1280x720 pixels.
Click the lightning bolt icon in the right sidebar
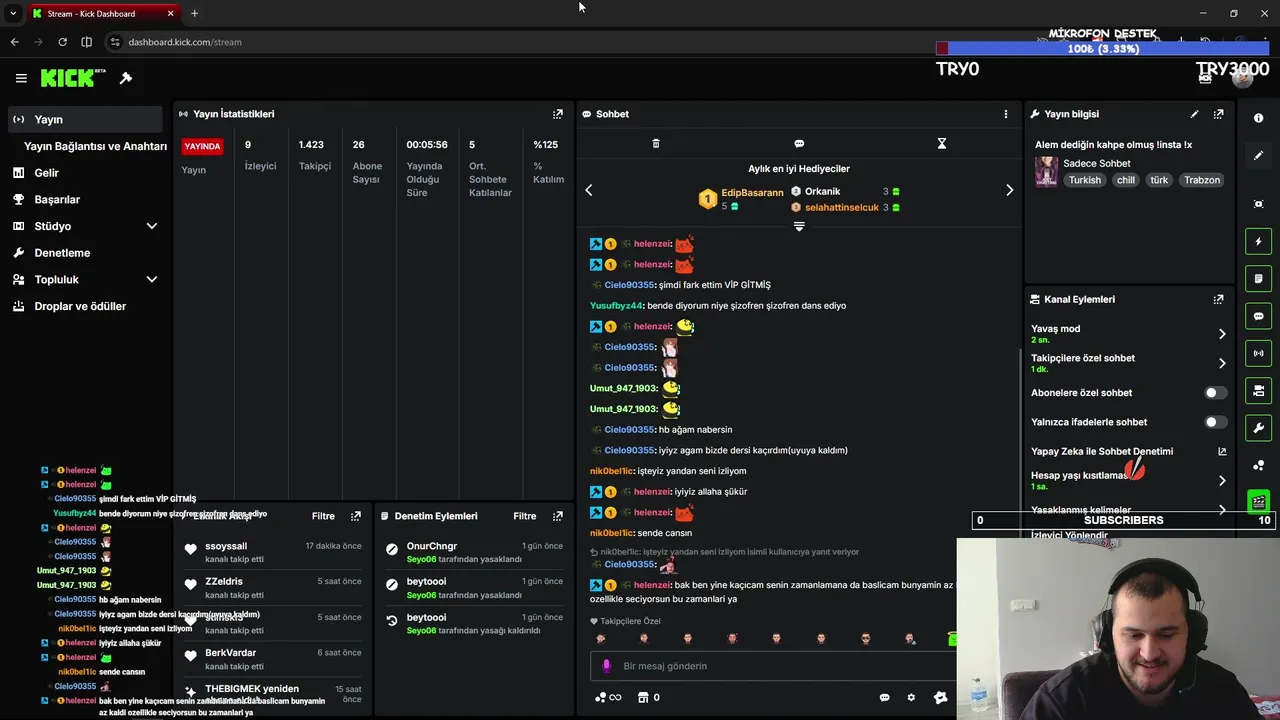tap(1258, 241)
